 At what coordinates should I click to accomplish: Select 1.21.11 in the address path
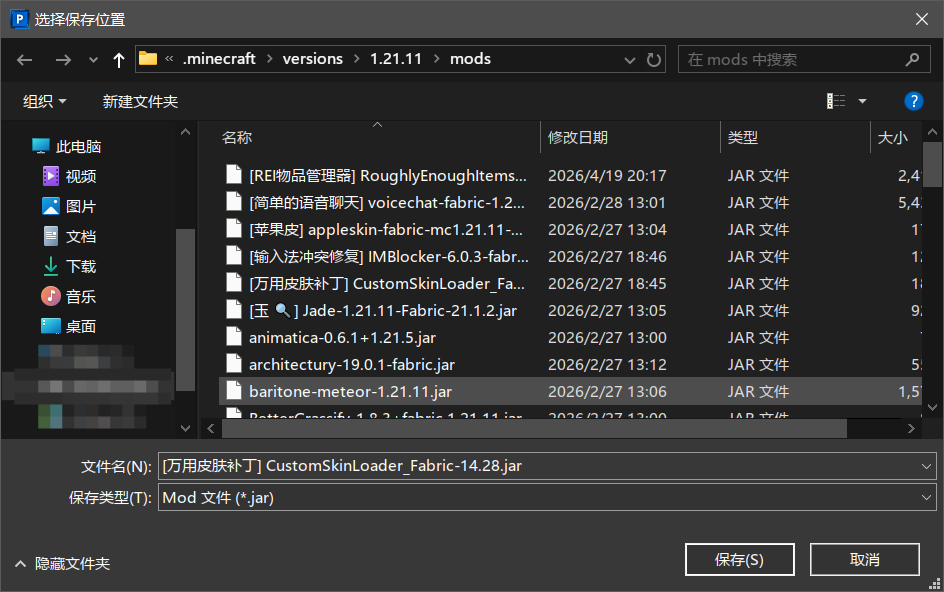click(396, 58)
